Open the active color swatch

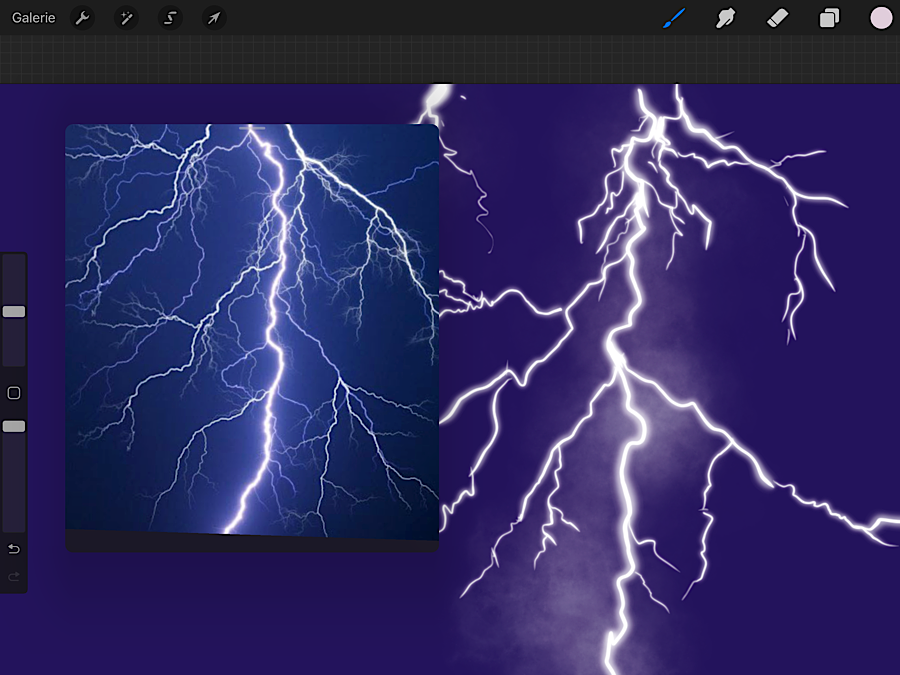tap(881, 18)
